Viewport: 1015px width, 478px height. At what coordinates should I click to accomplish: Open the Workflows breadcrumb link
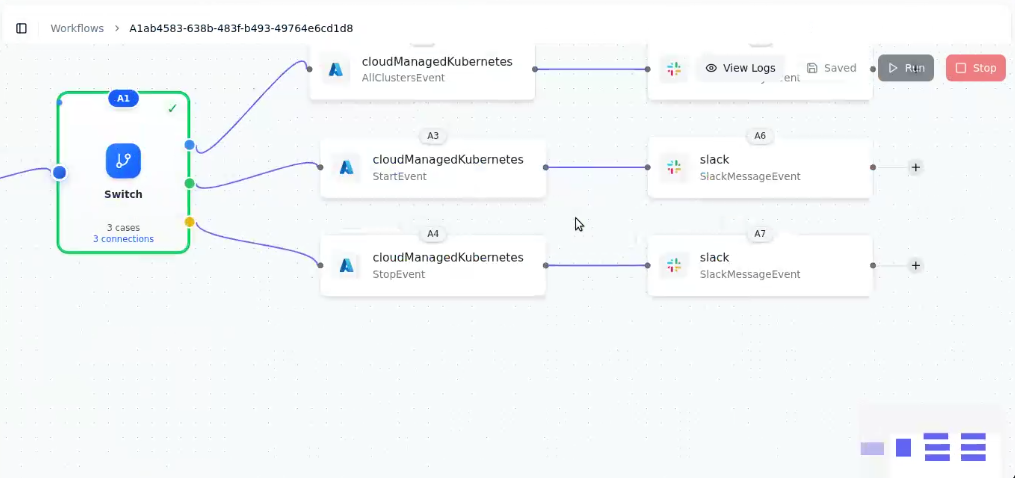(x=77, y=28)
